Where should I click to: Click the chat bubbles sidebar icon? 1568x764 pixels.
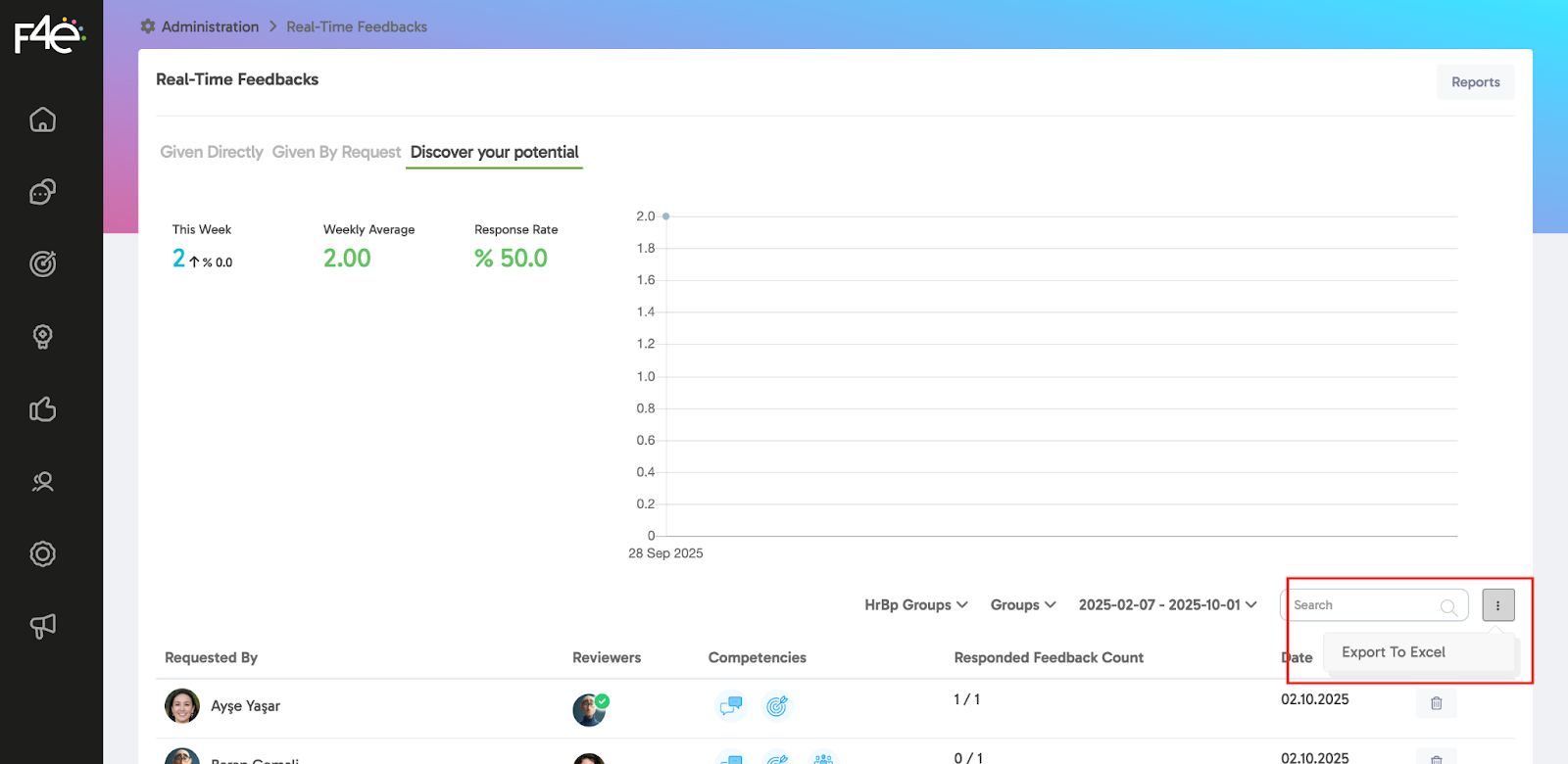(42, 192)
